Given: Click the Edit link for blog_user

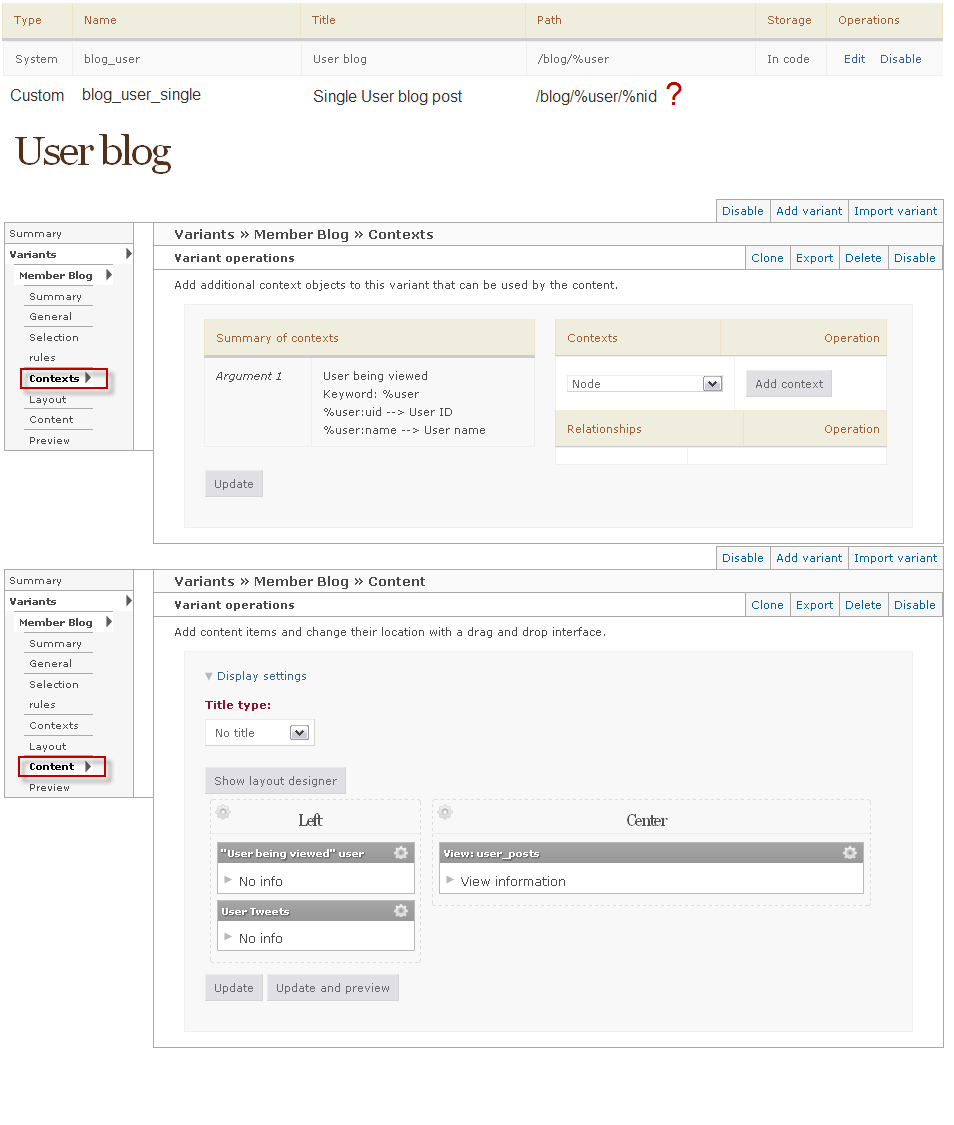Looking at the screenshot, I should [854, 59].
